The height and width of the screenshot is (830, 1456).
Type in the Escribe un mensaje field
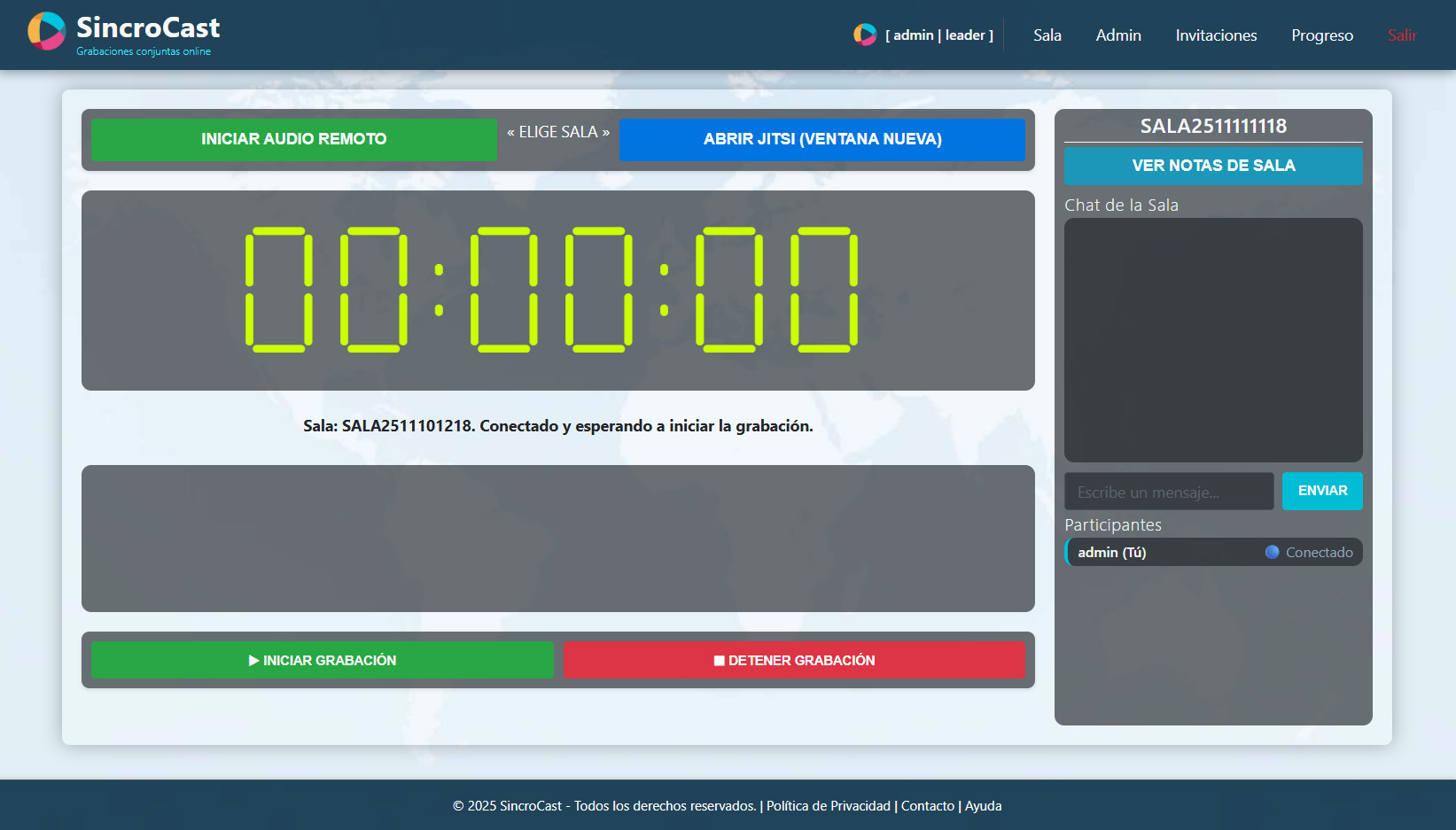point(1168,491)
